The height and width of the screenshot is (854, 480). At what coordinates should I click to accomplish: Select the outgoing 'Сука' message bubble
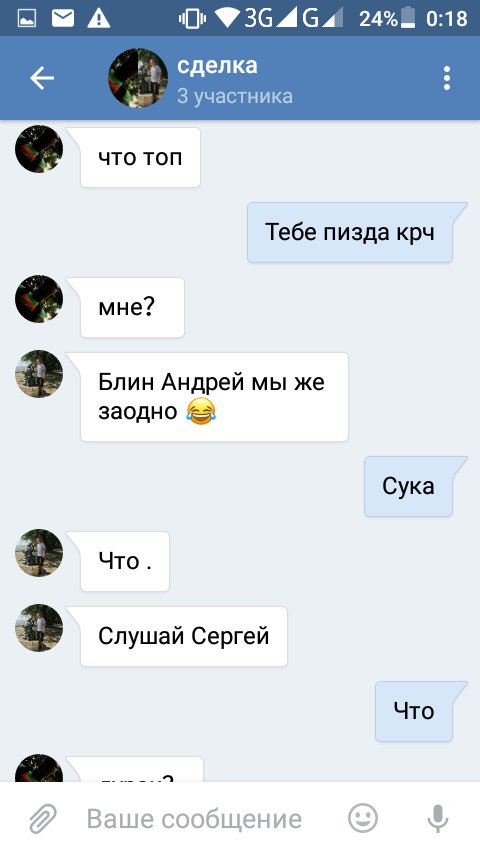click(409, 486)
